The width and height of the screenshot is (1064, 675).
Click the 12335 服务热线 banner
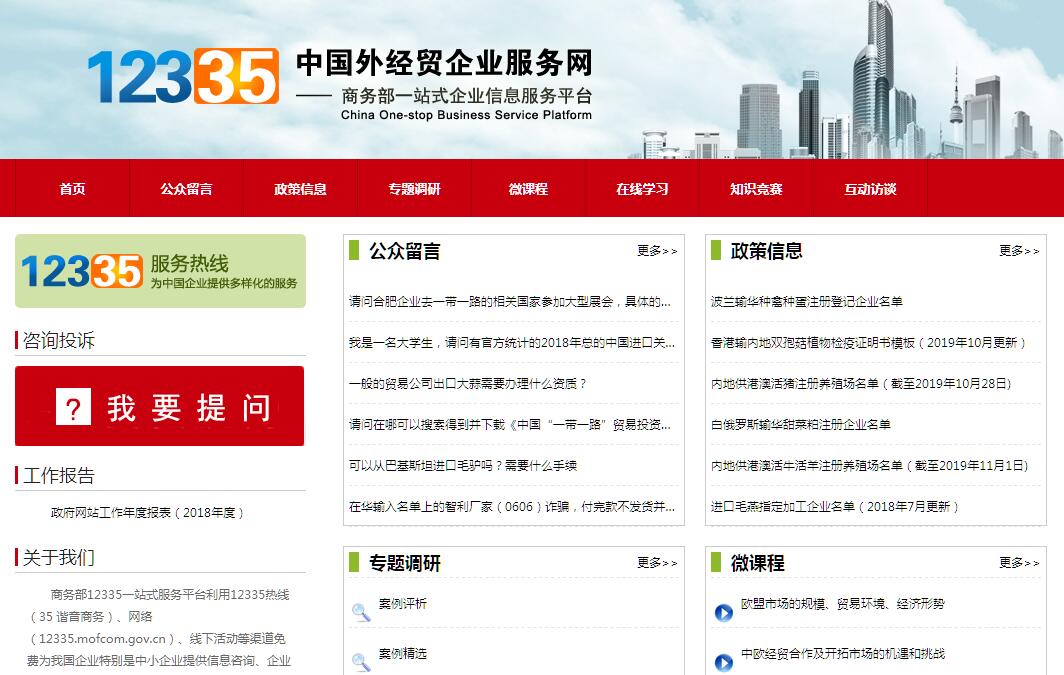[x=160, y=271]
